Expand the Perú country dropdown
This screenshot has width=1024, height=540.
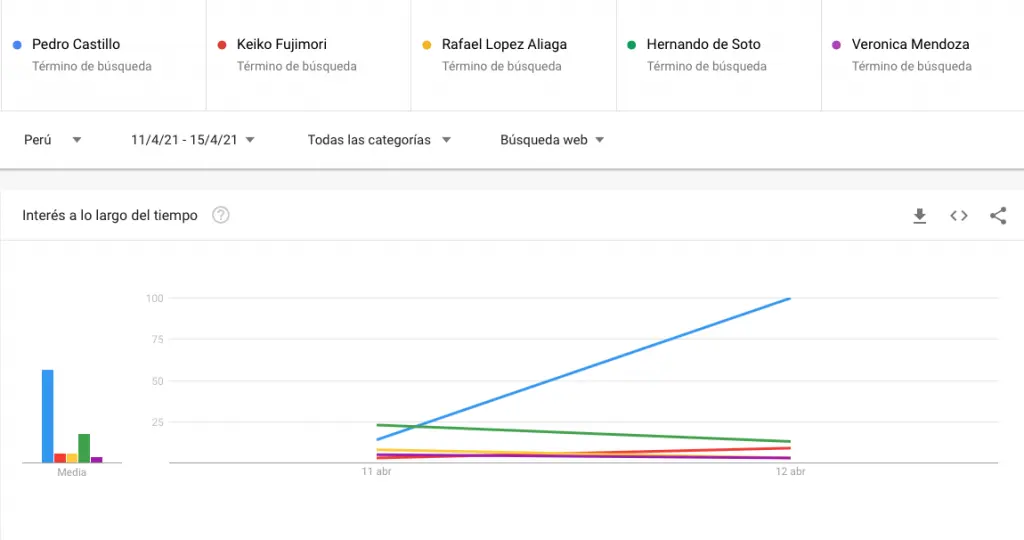pyautogui.click(x=52, y=140)
